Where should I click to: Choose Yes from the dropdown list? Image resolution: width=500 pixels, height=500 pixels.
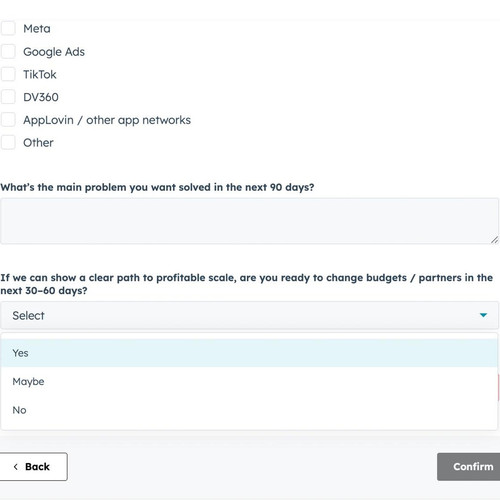(249, 353)
